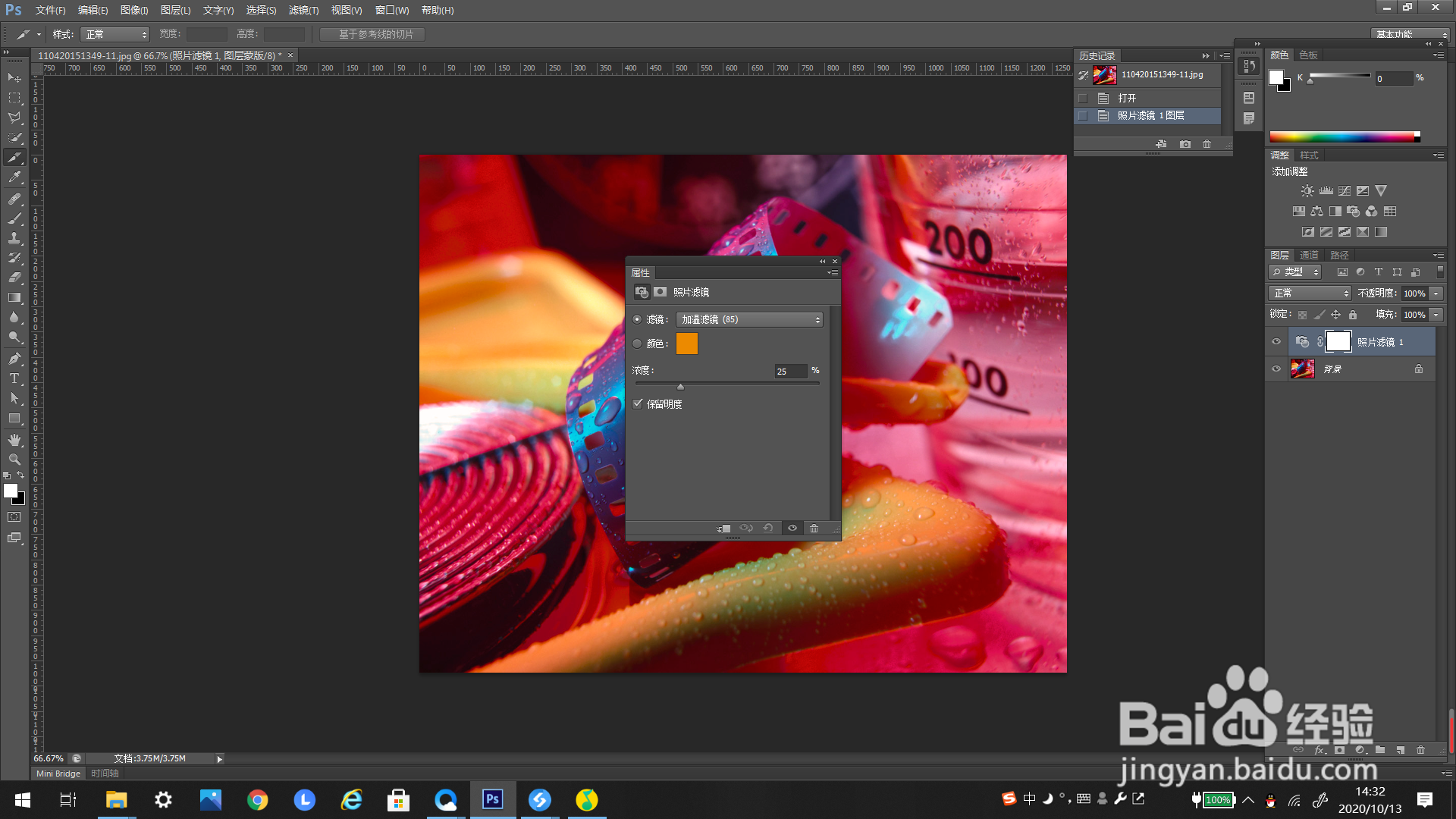Viewport: 1456px width, 819px height.
Task: Open the 滤镜(T) menu
Action: click(x=303, y=11)
